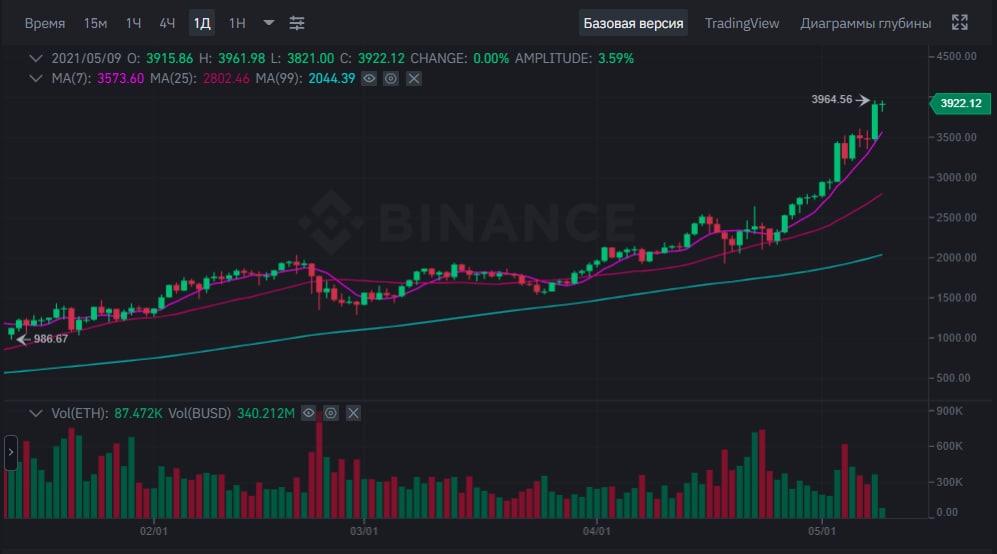Click the 3964.56 high price marker

point(832,99)
